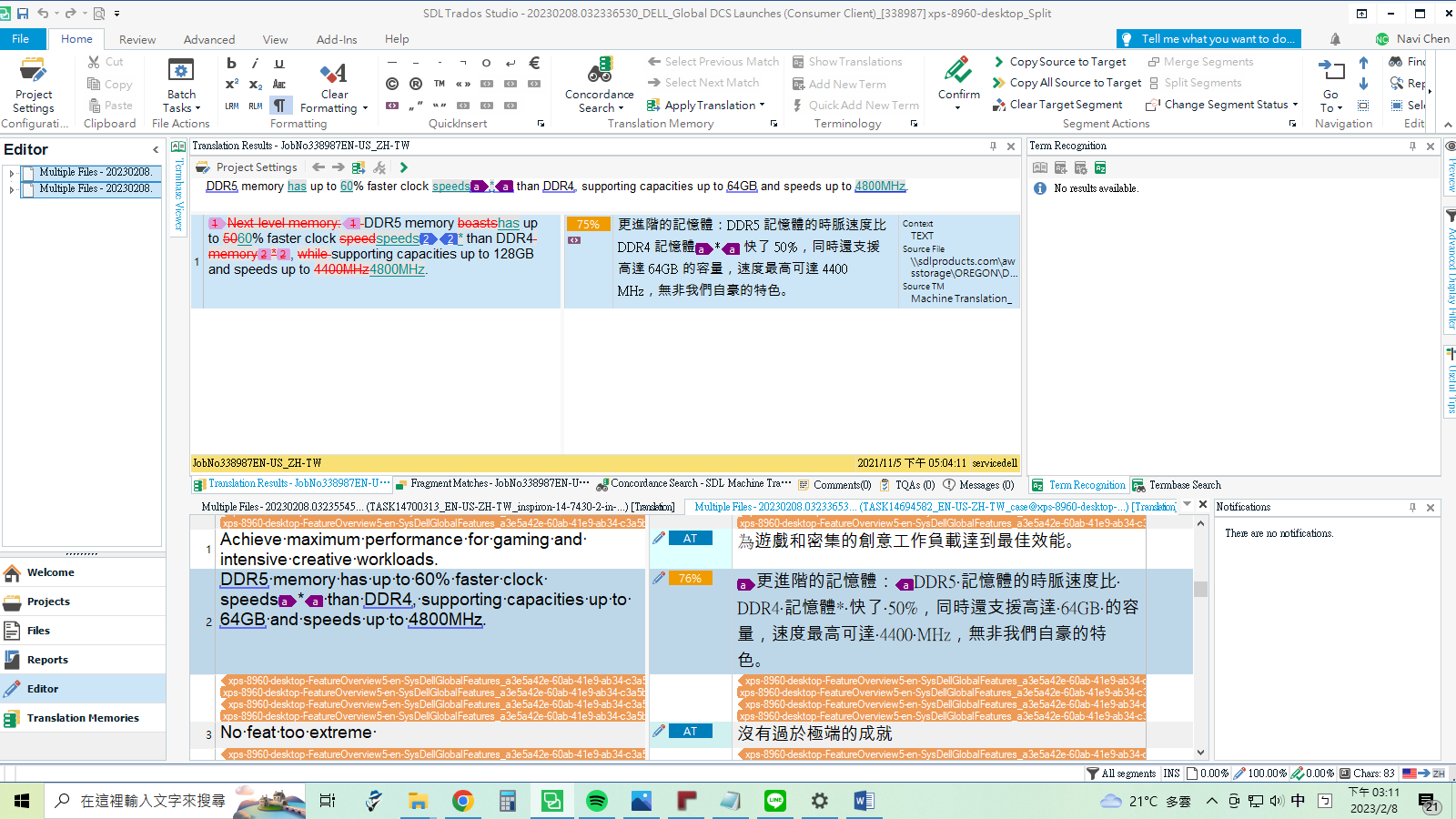The image size is (1456, 819).
Task: Open Concordance Search
Action: point(599,85)
